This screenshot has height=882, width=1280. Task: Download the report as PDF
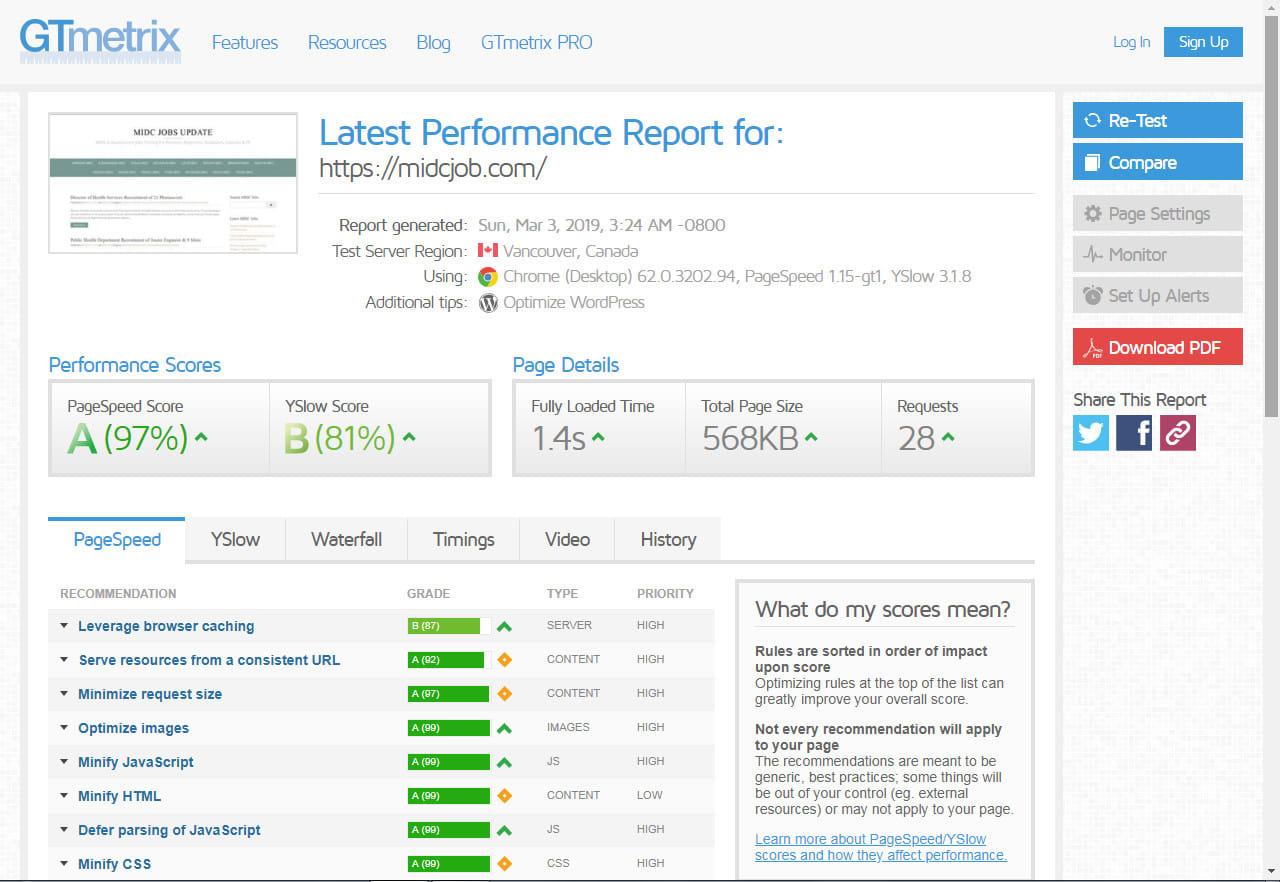1157,347
